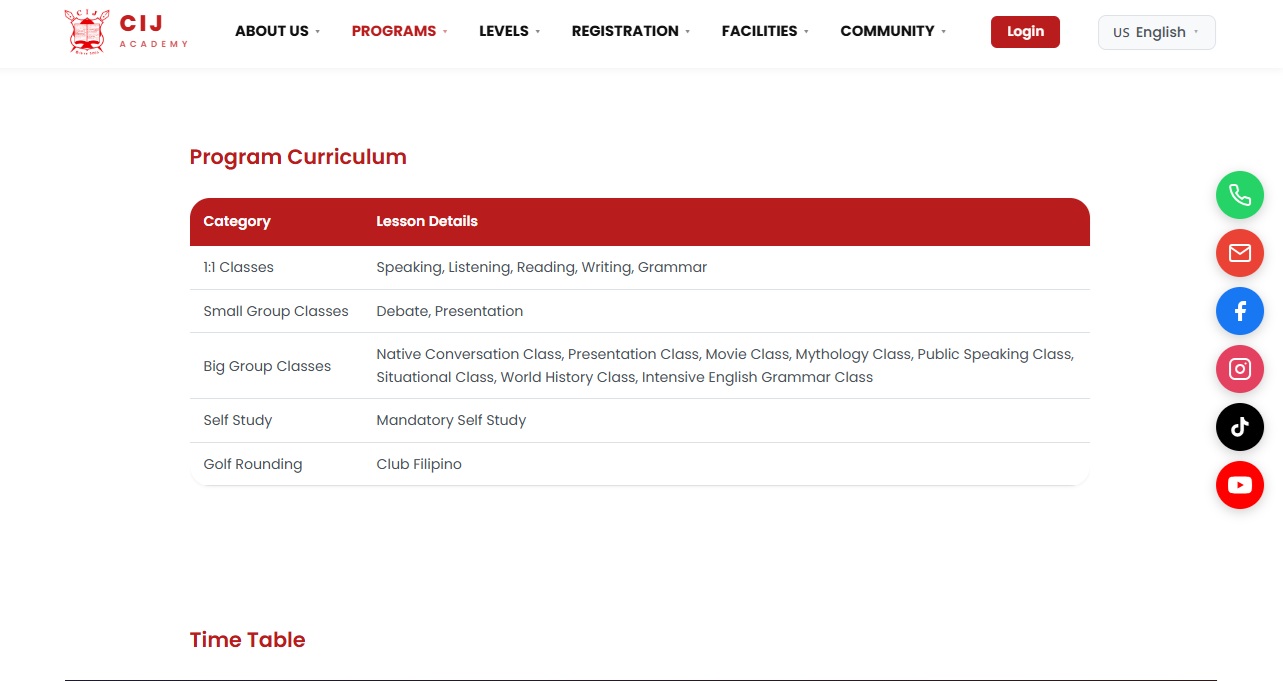Click the Lesson Details column header
The width and height of the screenshot is (1283, 681).
tap(427, 222)
